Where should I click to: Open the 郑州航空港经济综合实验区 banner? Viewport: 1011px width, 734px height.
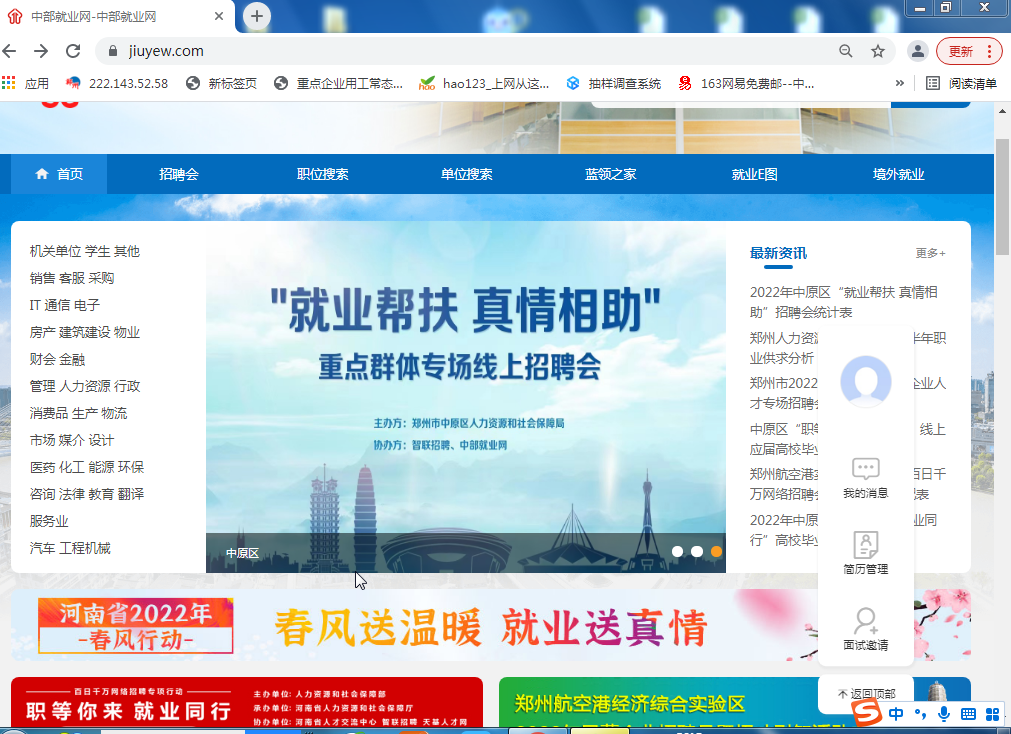point(658,702)
